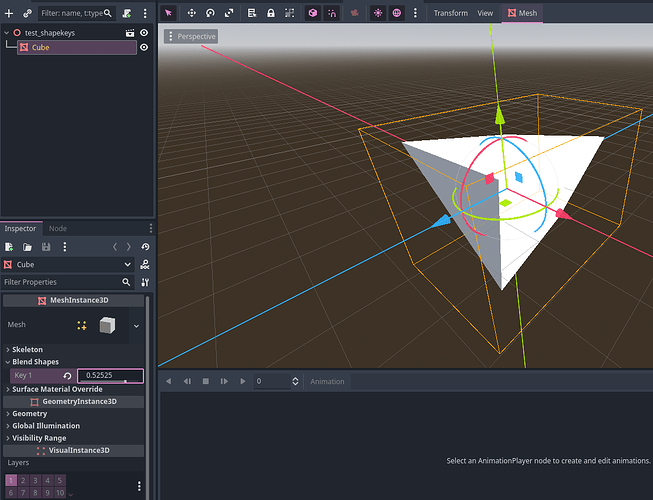Toggle visibility of Cube node
This screenshot has width=653, height=500.
[144, 47]
